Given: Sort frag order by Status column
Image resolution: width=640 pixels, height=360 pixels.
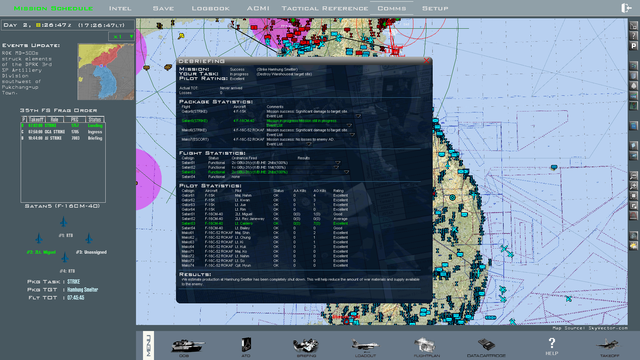Looking at the screenshot, I should (95, 120).
